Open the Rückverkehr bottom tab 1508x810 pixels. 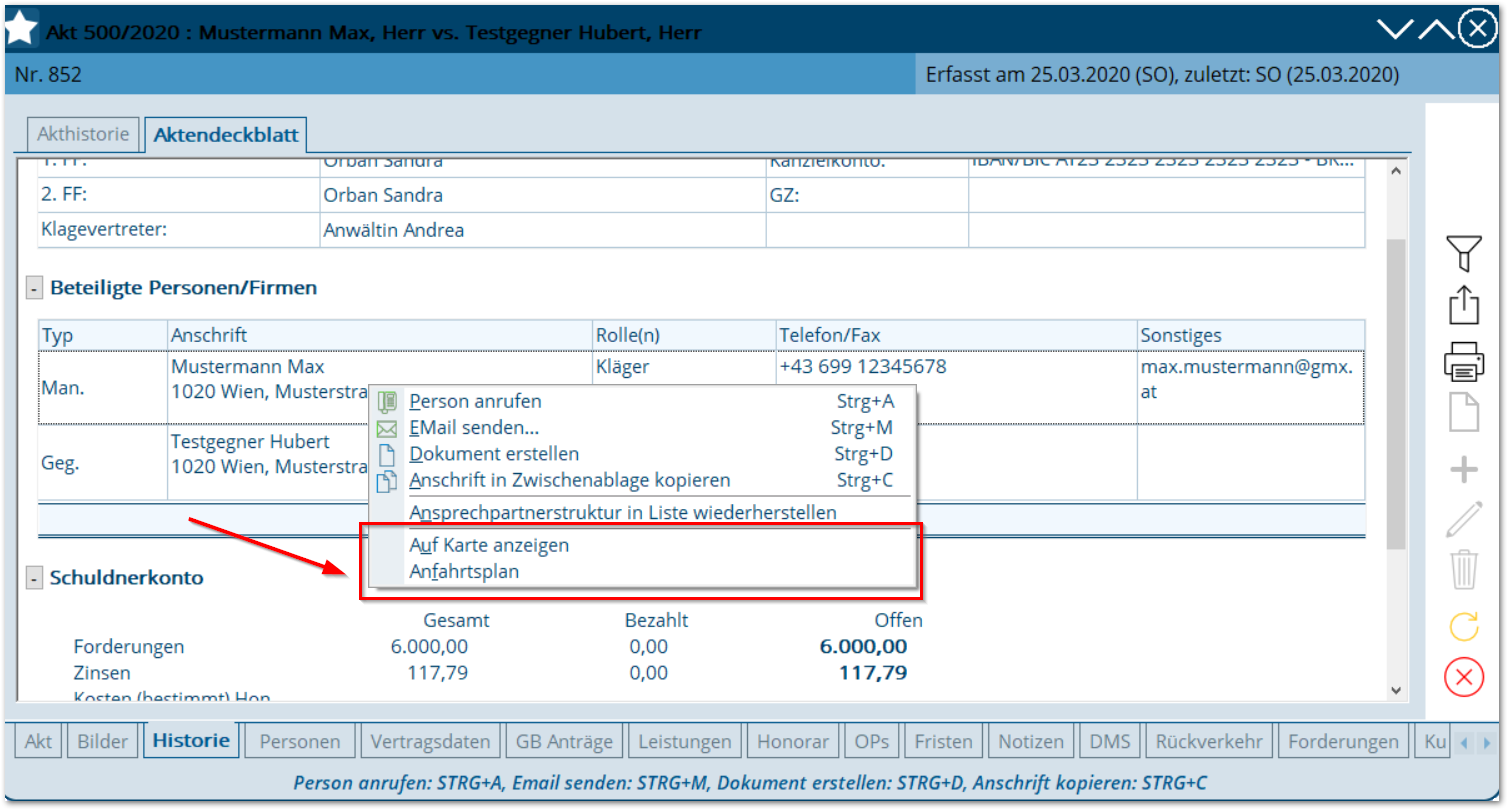[x=1209, y=742]
